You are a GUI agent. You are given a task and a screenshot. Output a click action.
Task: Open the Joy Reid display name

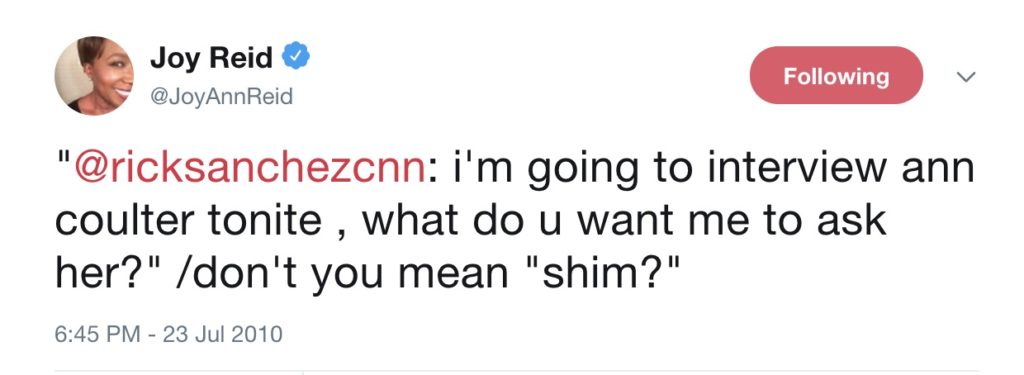(x=212, y=58)
